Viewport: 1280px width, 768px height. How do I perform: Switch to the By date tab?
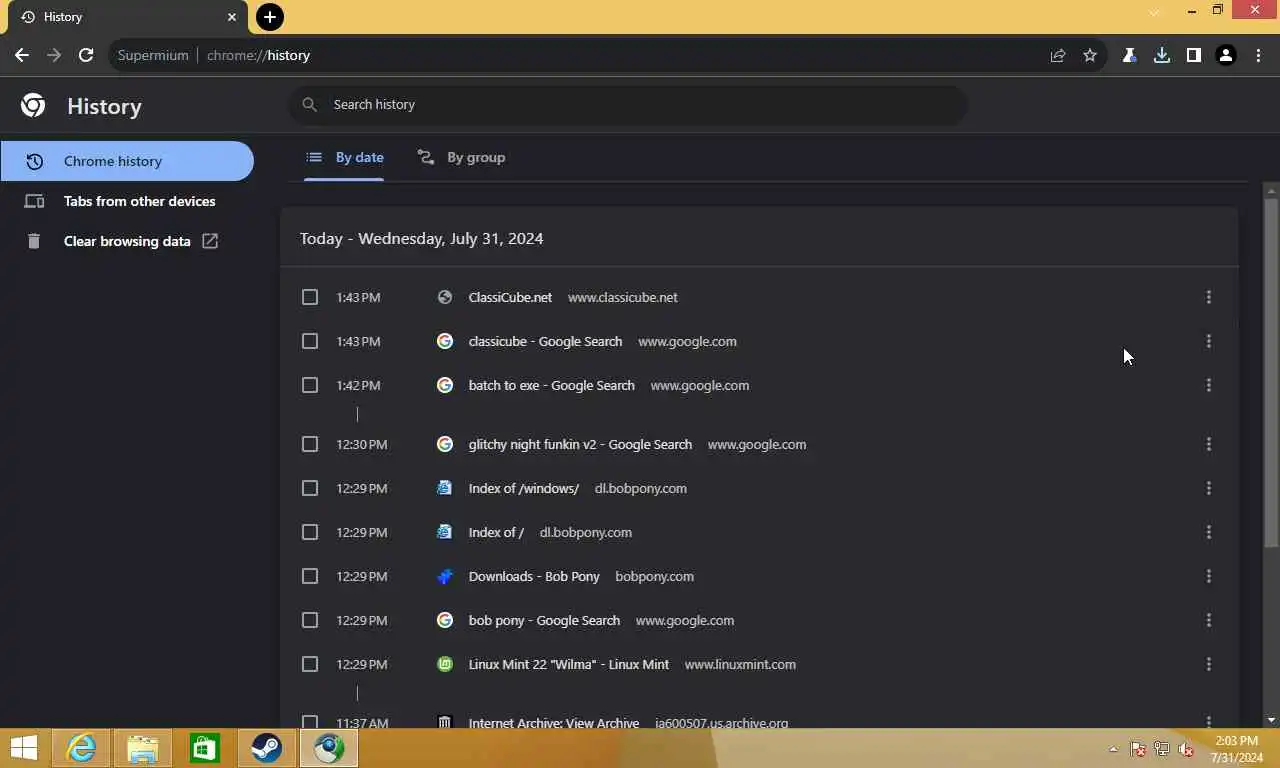click(x=344, y=157)
